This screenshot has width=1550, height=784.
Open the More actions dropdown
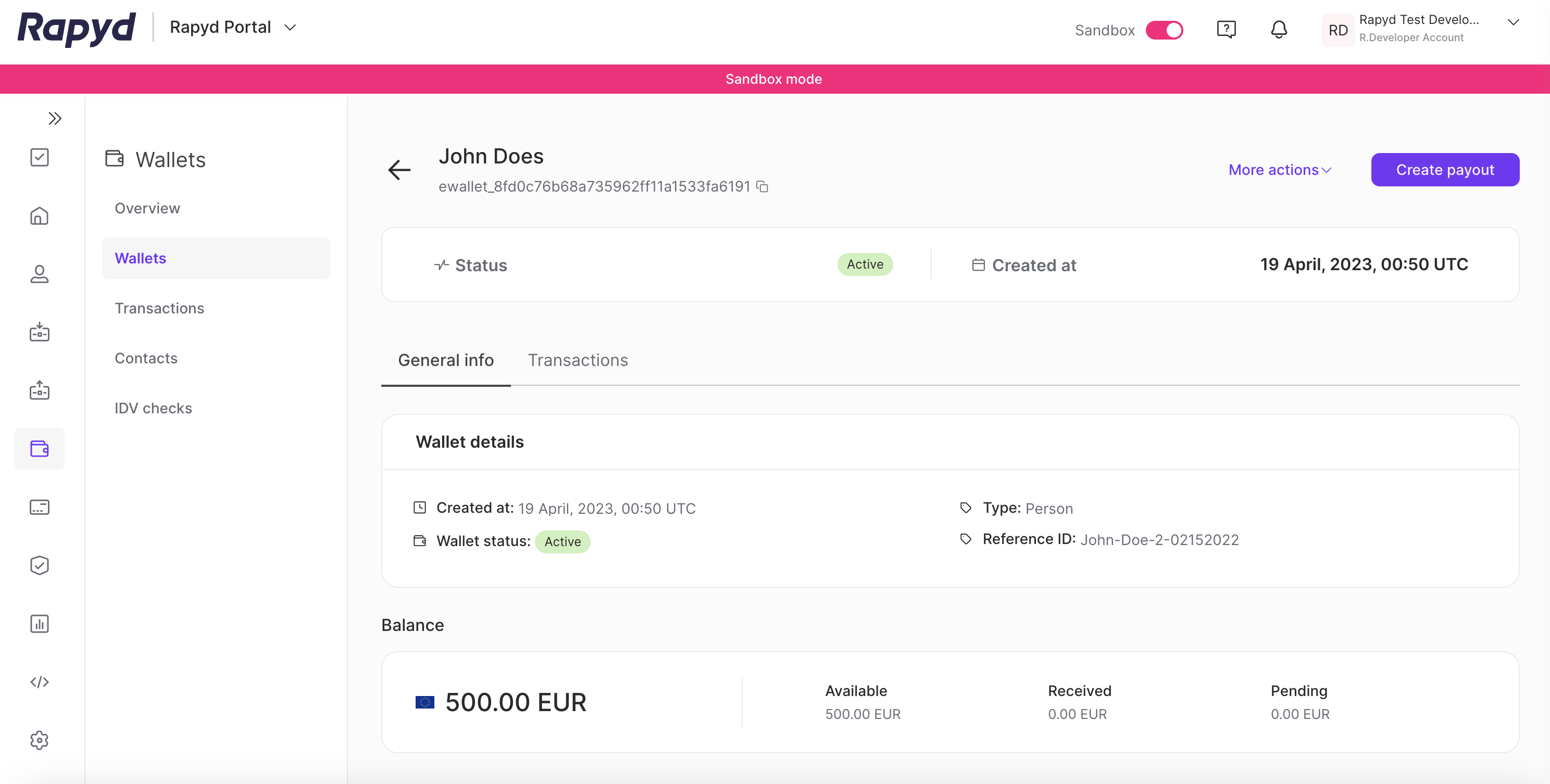click(x=1279, y=170)
